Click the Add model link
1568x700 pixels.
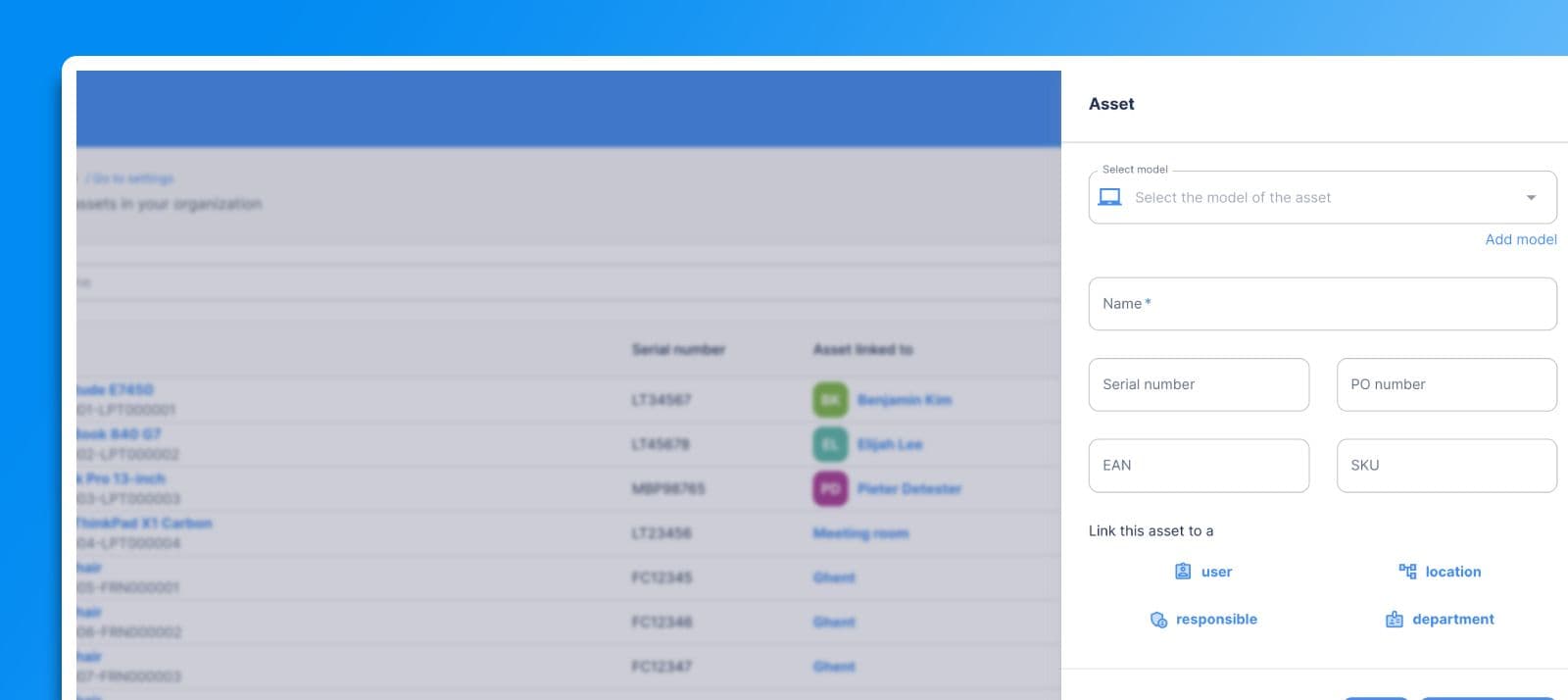pos(1520,239)
